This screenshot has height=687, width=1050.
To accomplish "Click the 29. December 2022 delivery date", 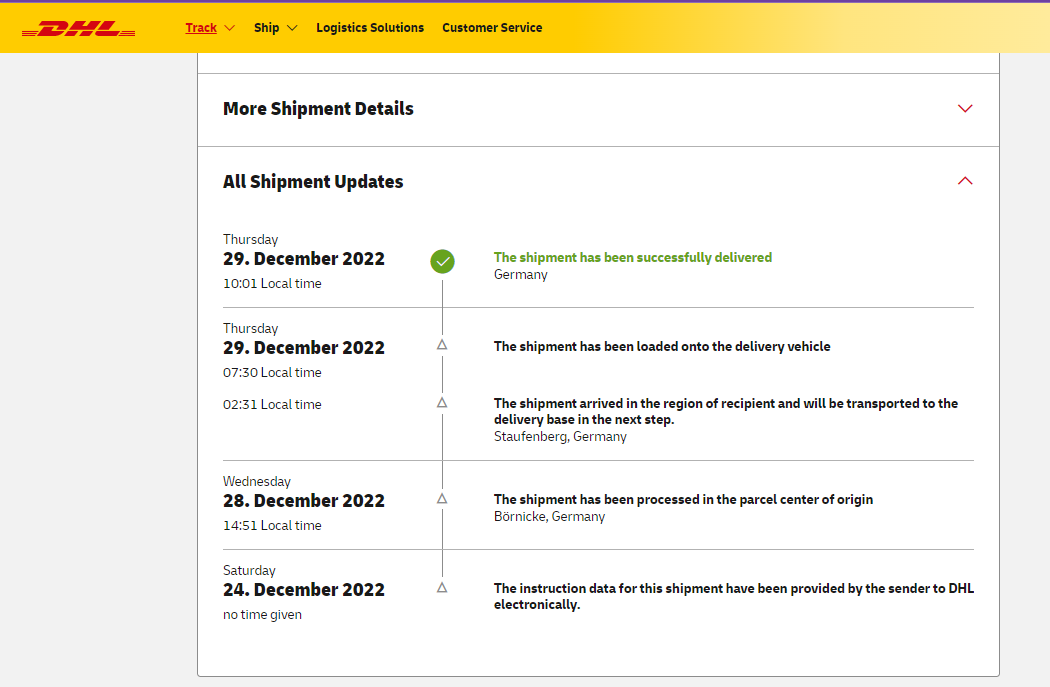I will point(303,259).
